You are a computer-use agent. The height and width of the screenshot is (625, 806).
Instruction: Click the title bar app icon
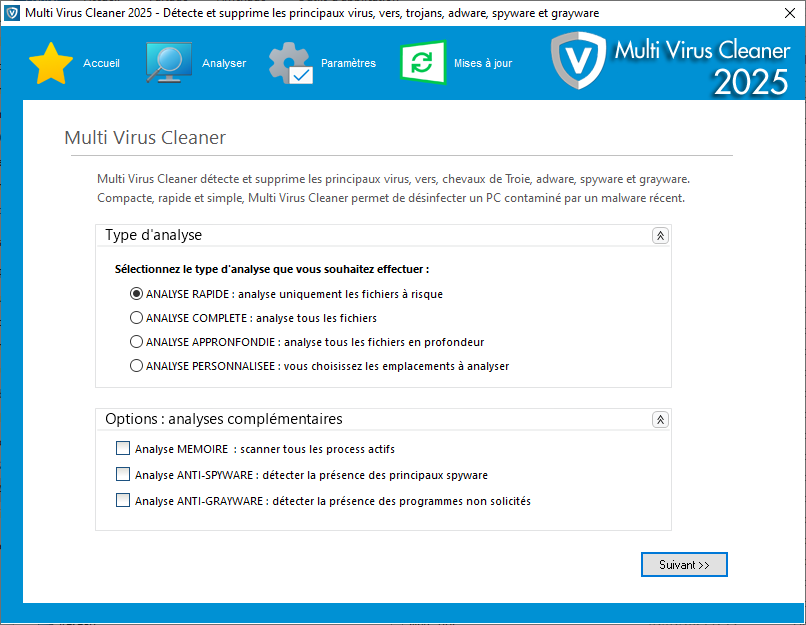[x=12, y=12]
